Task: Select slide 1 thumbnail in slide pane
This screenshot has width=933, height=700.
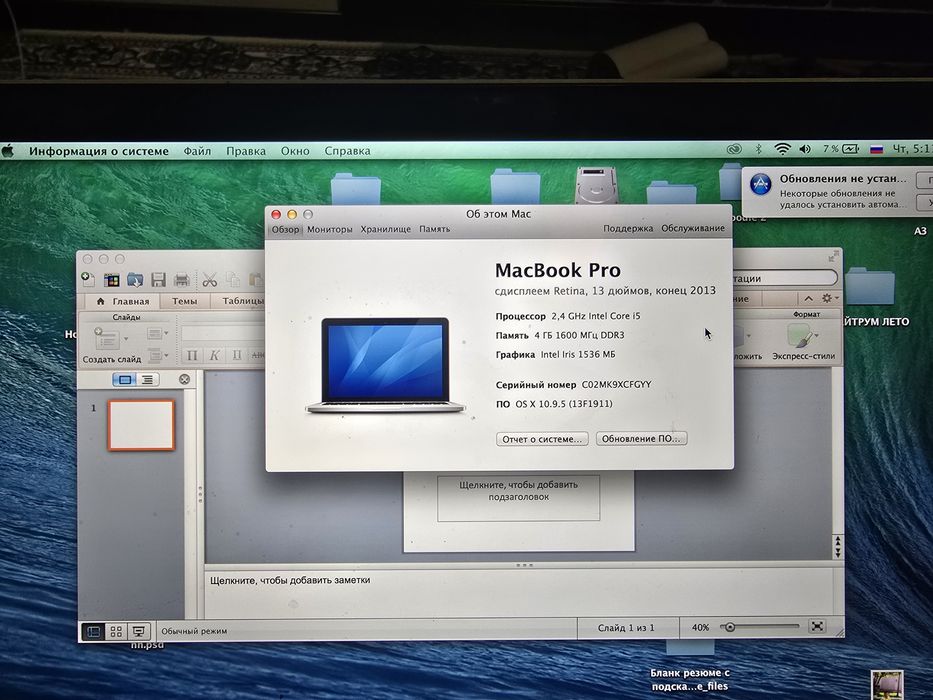Action: point(141,425)
